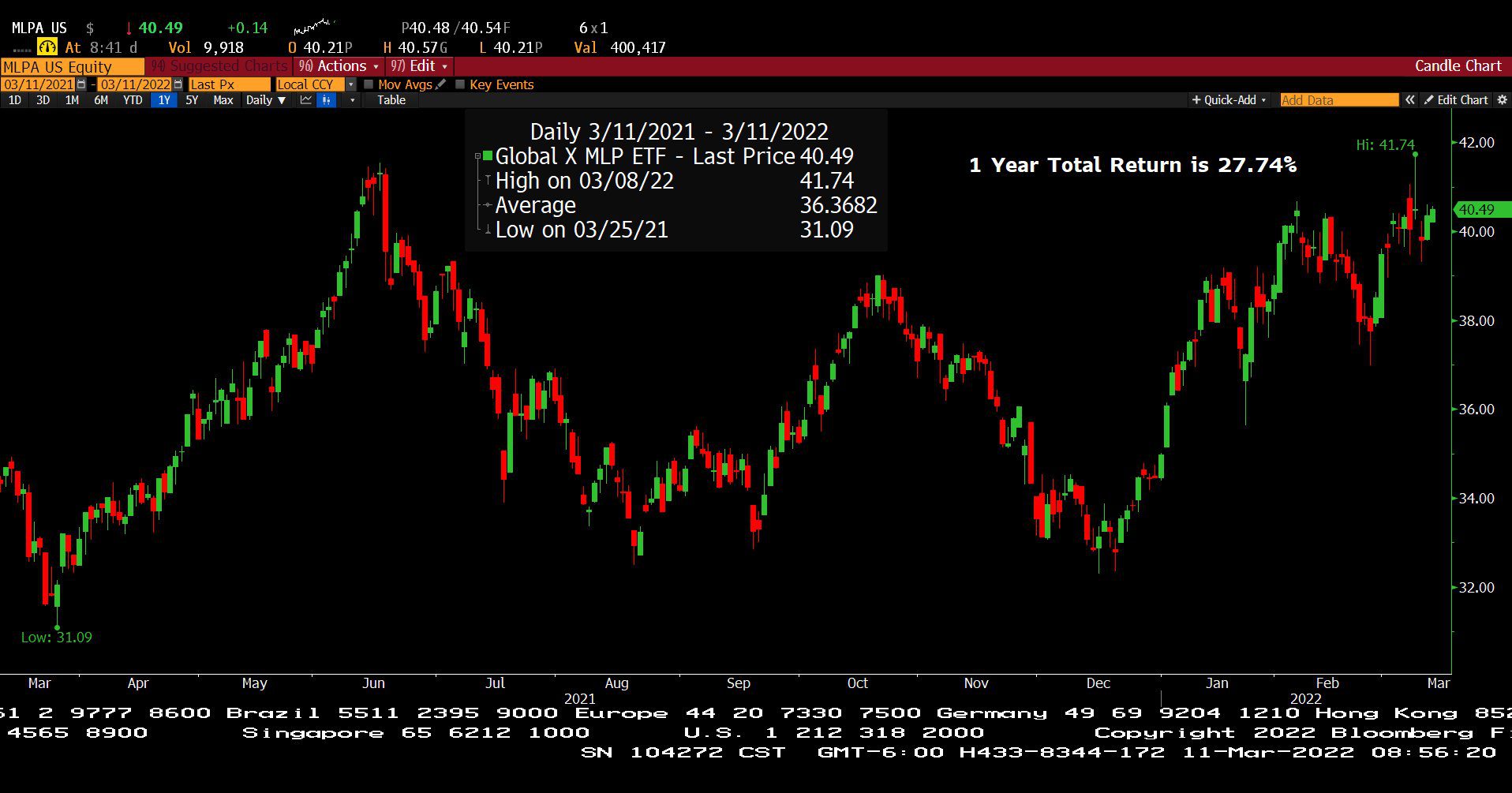Open the 97) Edit menu

419,66
